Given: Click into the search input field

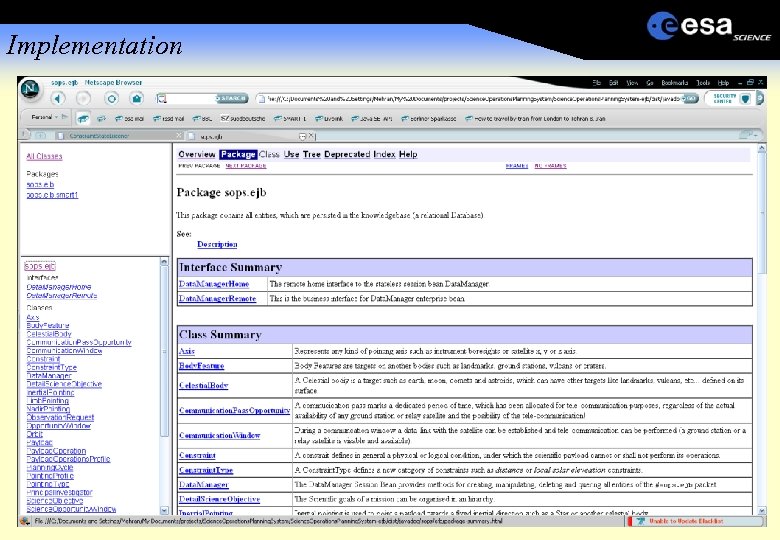Looking at the screenshot, I should tap(192, 98).
